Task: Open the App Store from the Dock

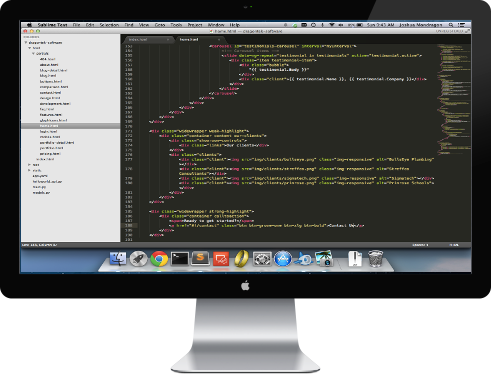Action: click(x=283, y=259)
